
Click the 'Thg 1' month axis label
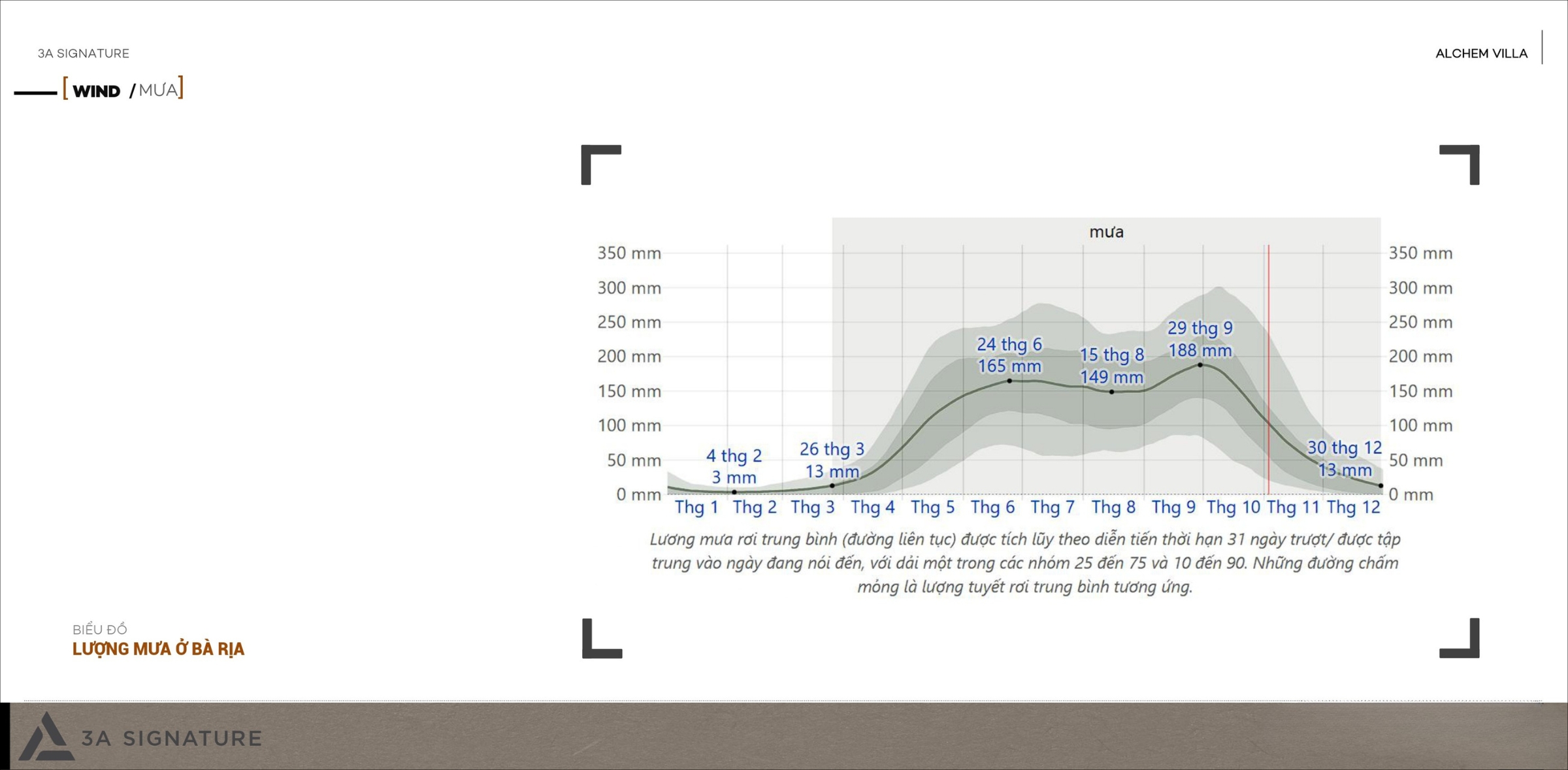click(696, 507)
